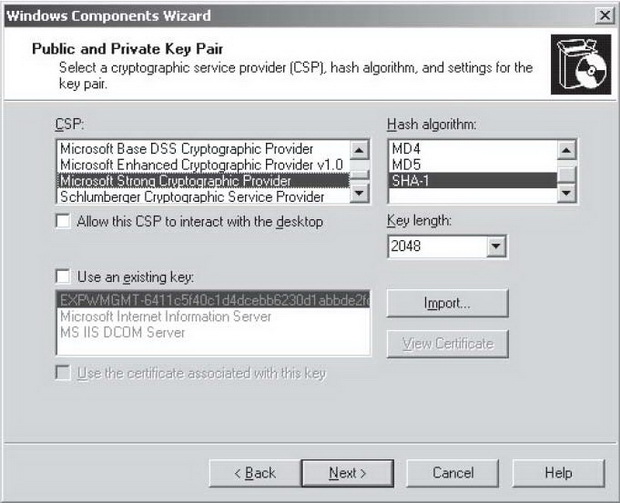This screenshot has width=620, height=503.
Task: Go Back to previous wizard page
Action: (x=255, y=473)
